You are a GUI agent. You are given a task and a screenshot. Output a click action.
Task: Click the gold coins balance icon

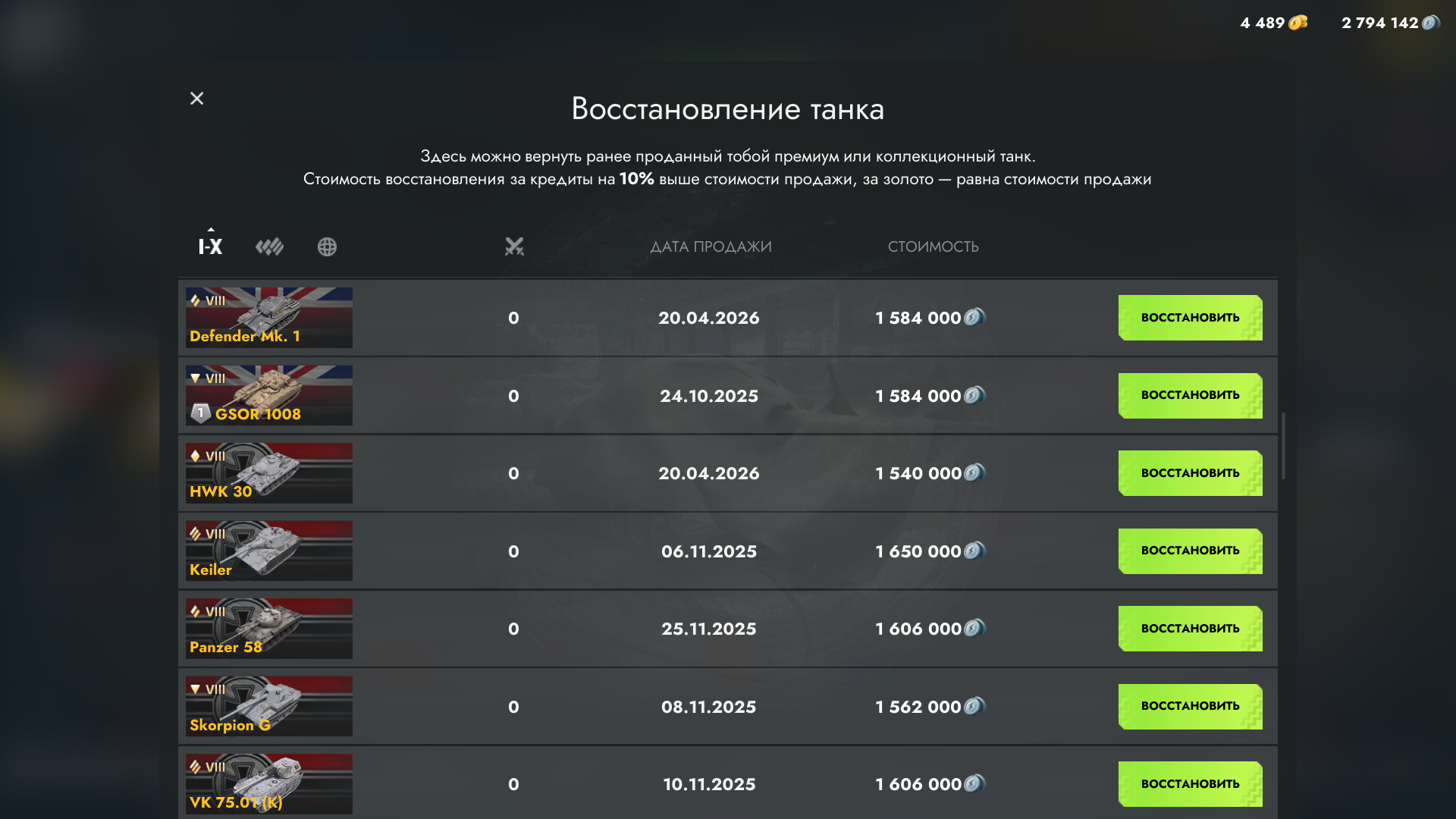click(x=1298, y=23)
